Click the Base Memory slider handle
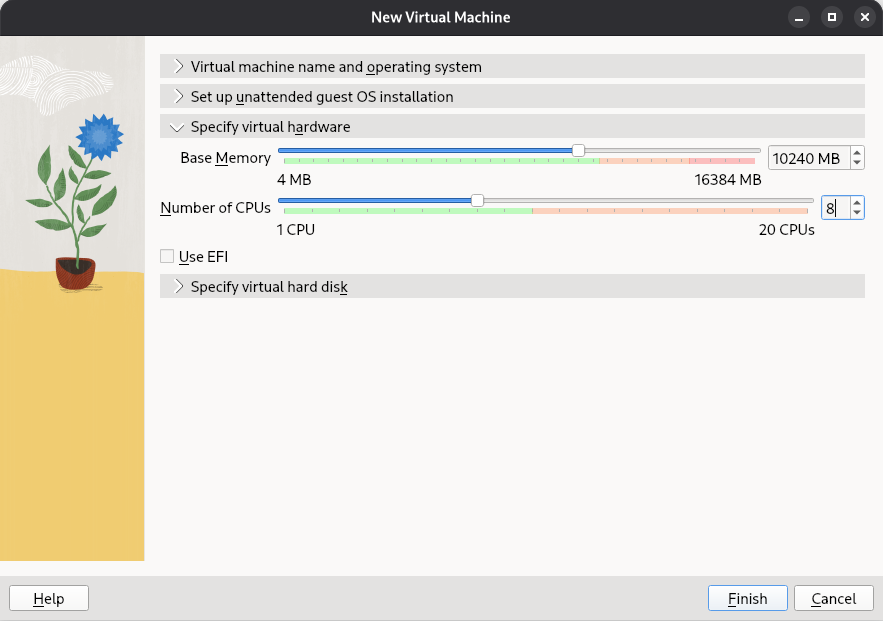 tap(578, 150)
